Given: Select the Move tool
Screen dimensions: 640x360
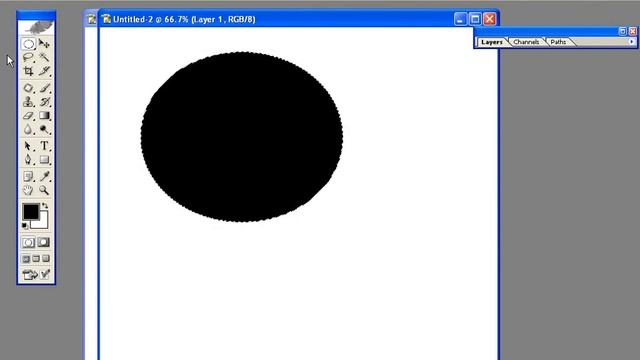Looking at the screenshot, I should tap(44, 44).
